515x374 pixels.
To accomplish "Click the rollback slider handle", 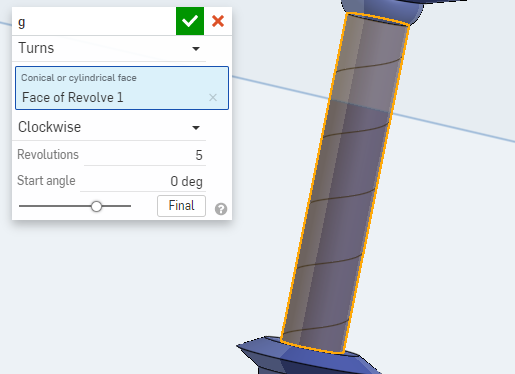I will [x=96, y=206].
